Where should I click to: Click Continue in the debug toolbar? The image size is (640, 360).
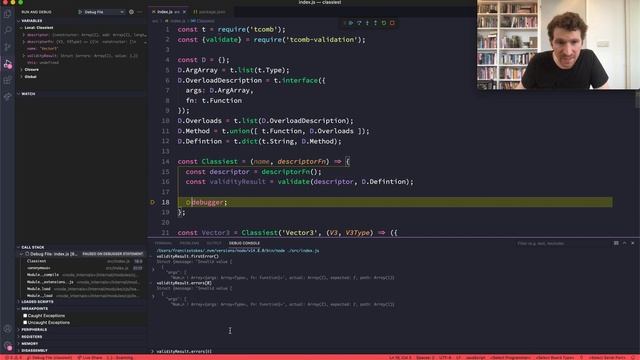[351, 23]
